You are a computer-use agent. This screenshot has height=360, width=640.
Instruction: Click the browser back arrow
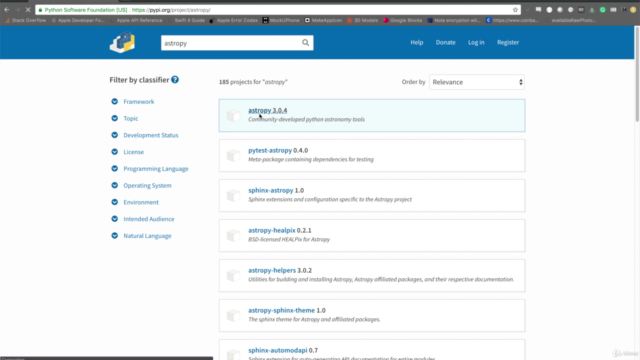(7, 10)
